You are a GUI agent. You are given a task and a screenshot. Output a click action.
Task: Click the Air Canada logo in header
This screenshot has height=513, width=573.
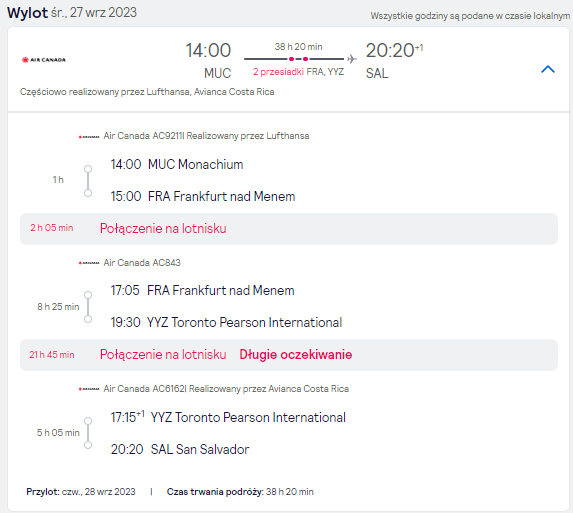[44, 60]
